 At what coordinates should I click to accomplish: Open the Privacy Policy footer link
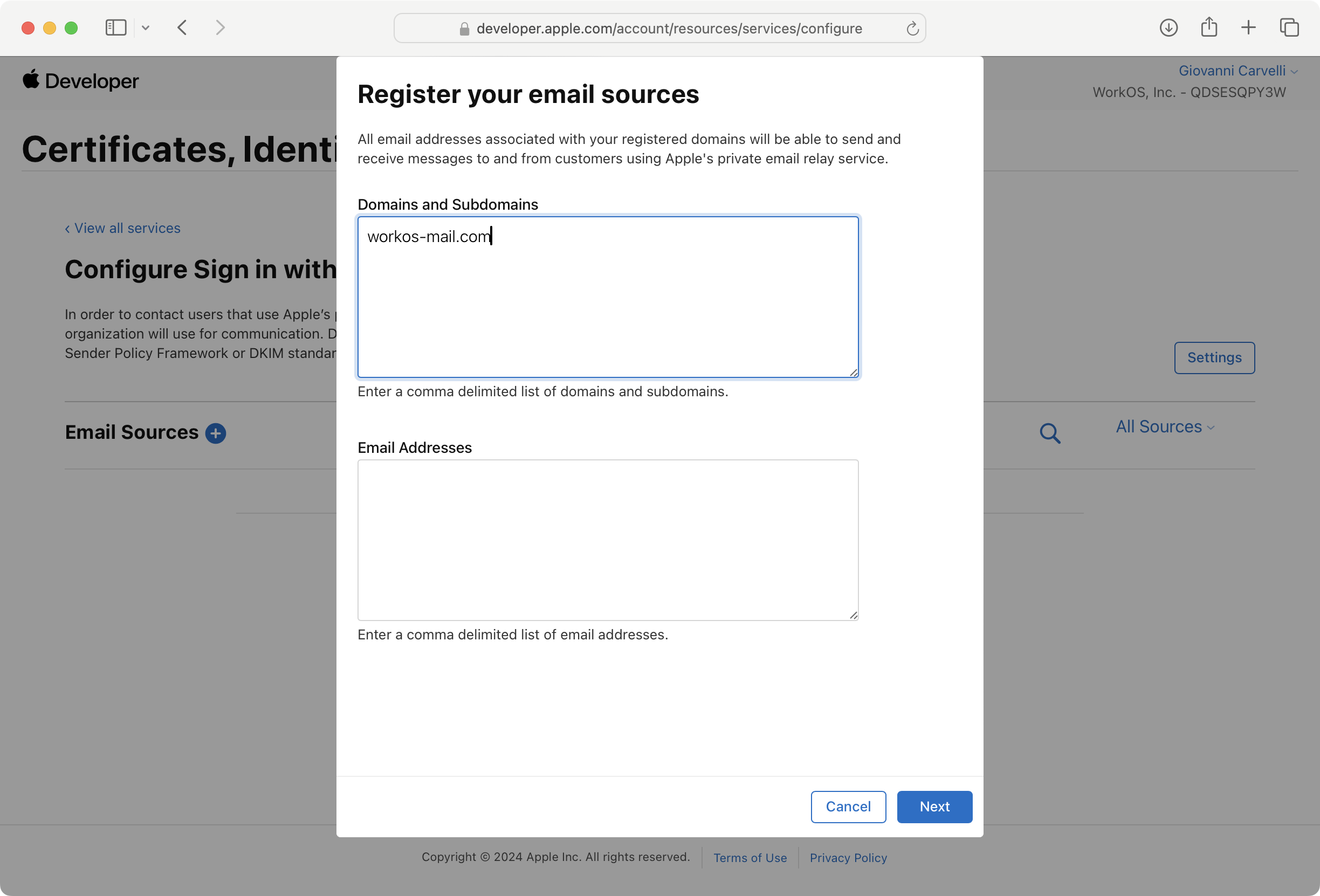coord(848,857)
